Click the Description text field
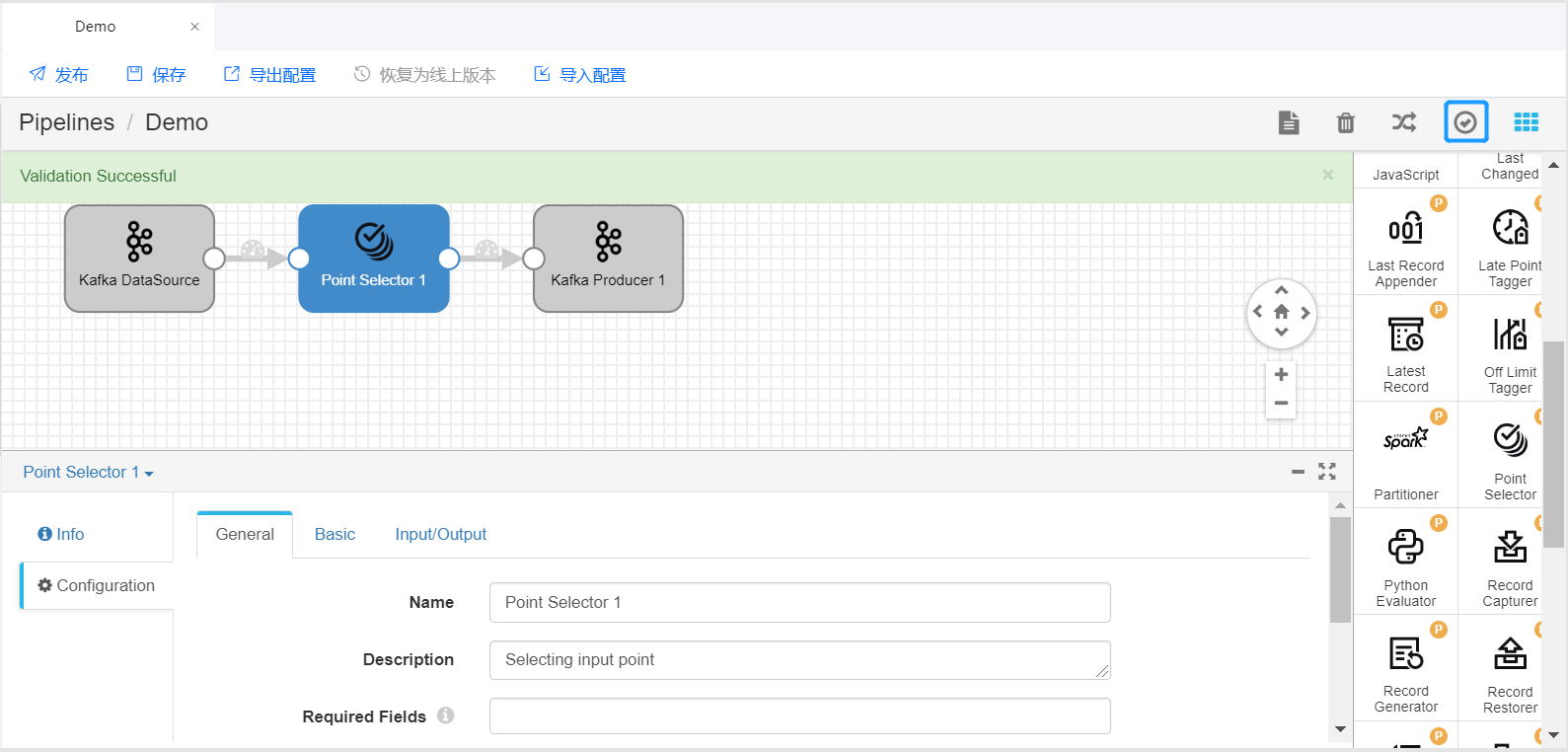 point(799,660)
